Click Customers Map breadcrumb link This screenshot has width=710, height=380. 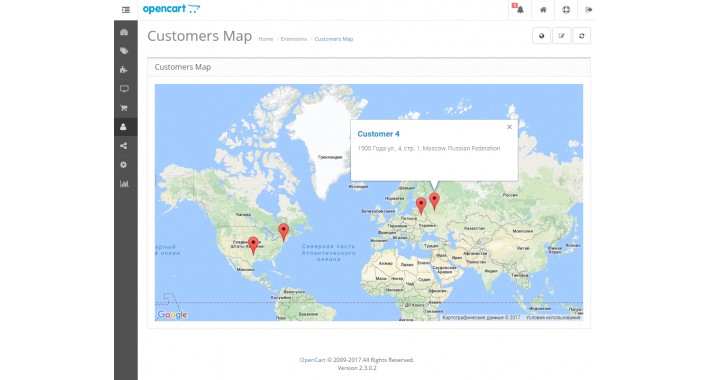coord(334,39)
